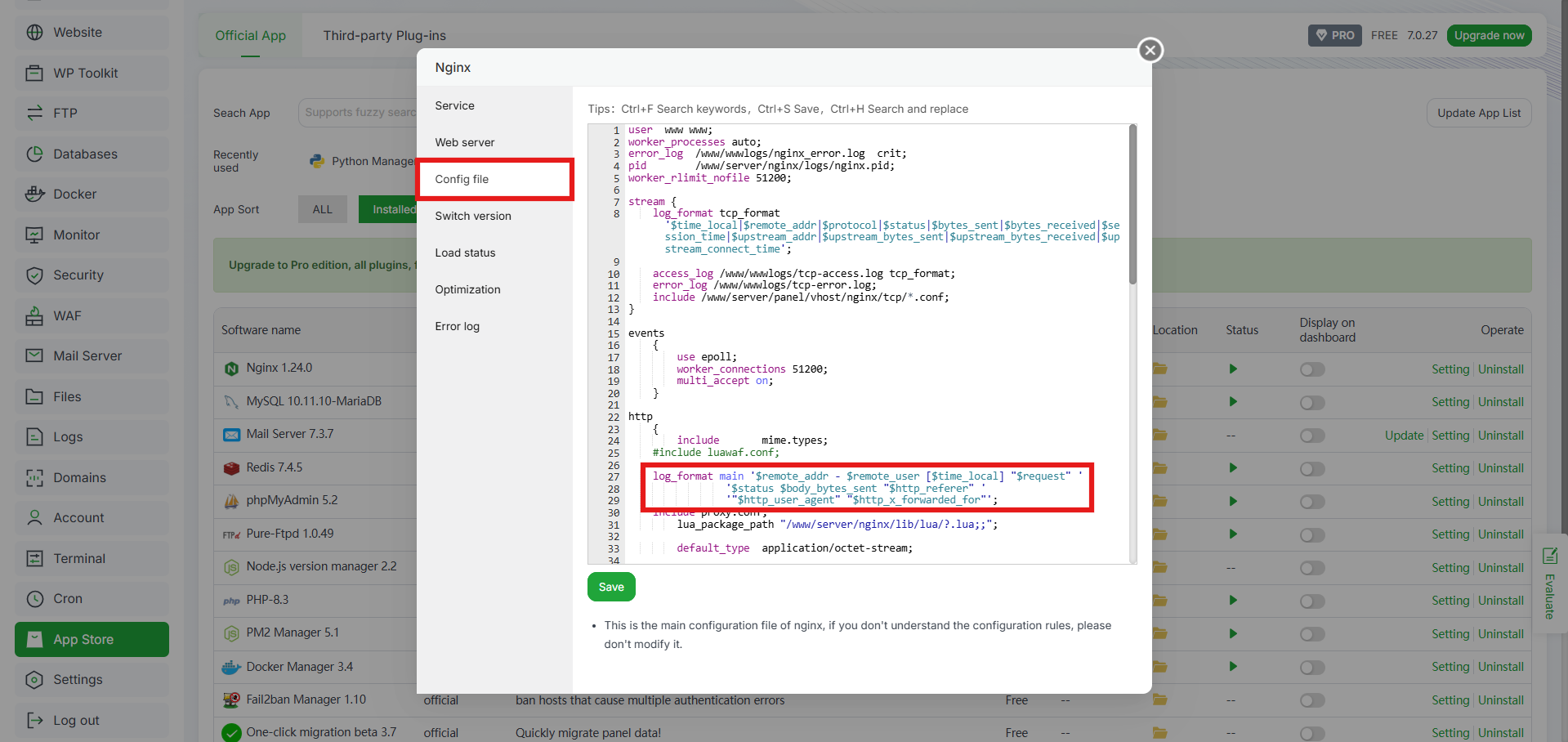The width and height of the screenshot is (1568, 742).
Task: Open the WP Toolkit sidebar icon
Action: click(34, 73)
